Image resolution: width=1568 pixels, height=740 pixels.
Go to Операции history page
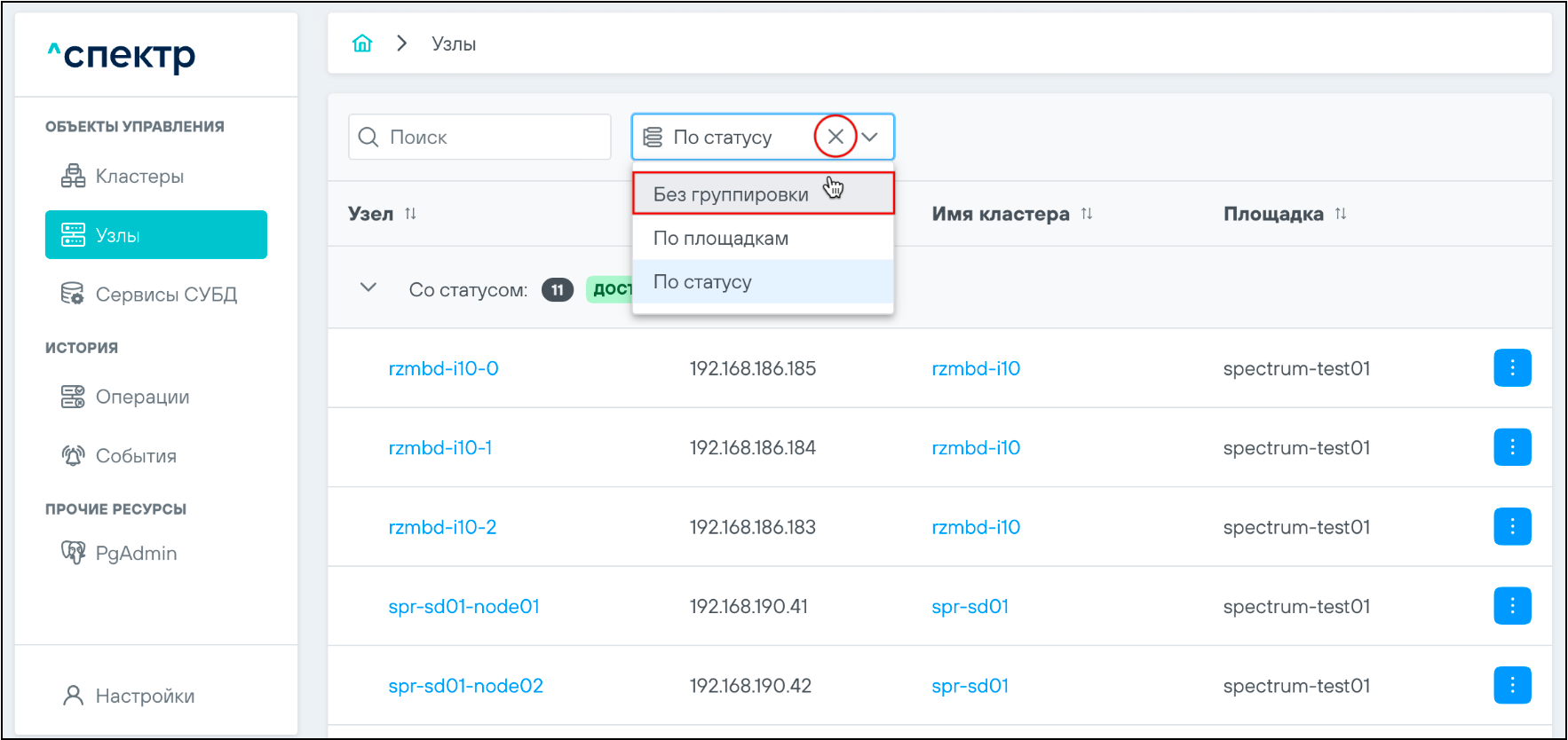[x=142, y=397]
